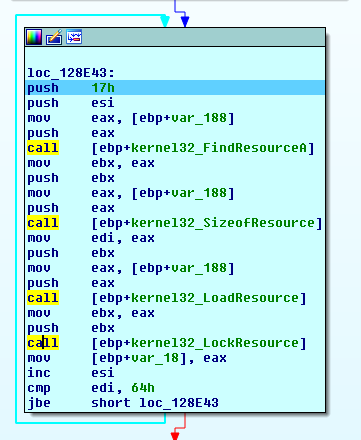
Task: Click the node color palette icon
Action: click(x=34, y=37)
